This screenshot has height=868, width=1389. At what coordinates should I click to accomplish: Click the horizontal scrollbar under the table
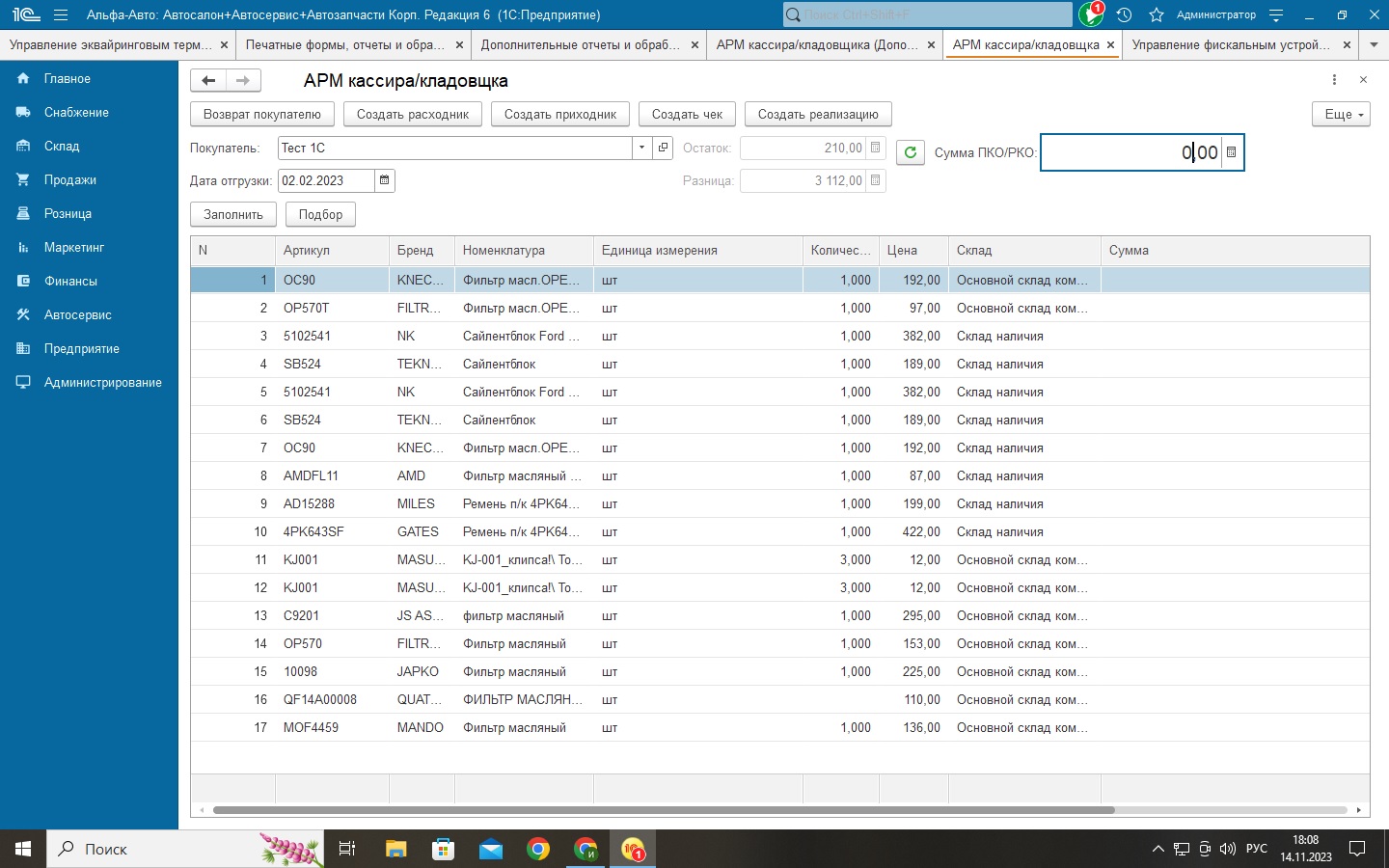pos(664,810)
